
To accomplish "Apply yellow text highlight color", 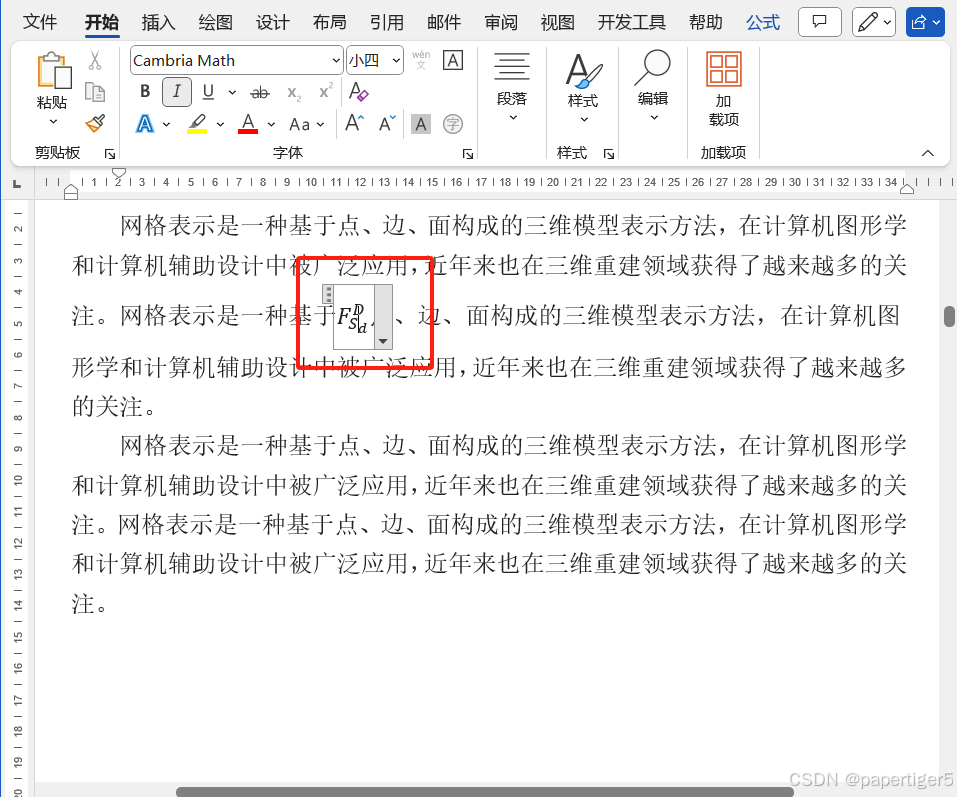I will pos(197,124).
